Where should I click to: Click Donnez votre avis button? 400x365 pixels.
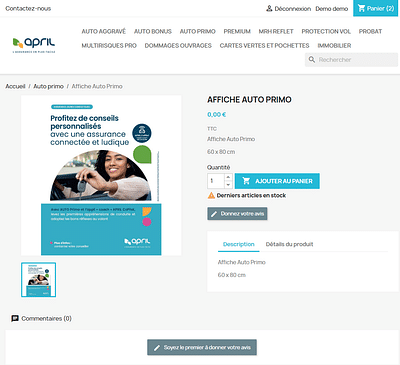point(237,214)
